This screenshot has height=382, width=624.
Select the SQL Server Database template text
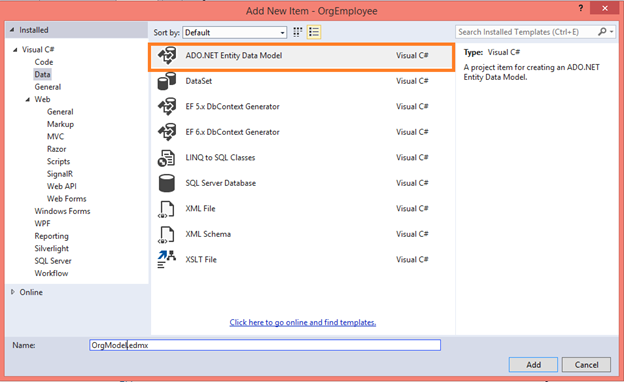pos(220,183)
